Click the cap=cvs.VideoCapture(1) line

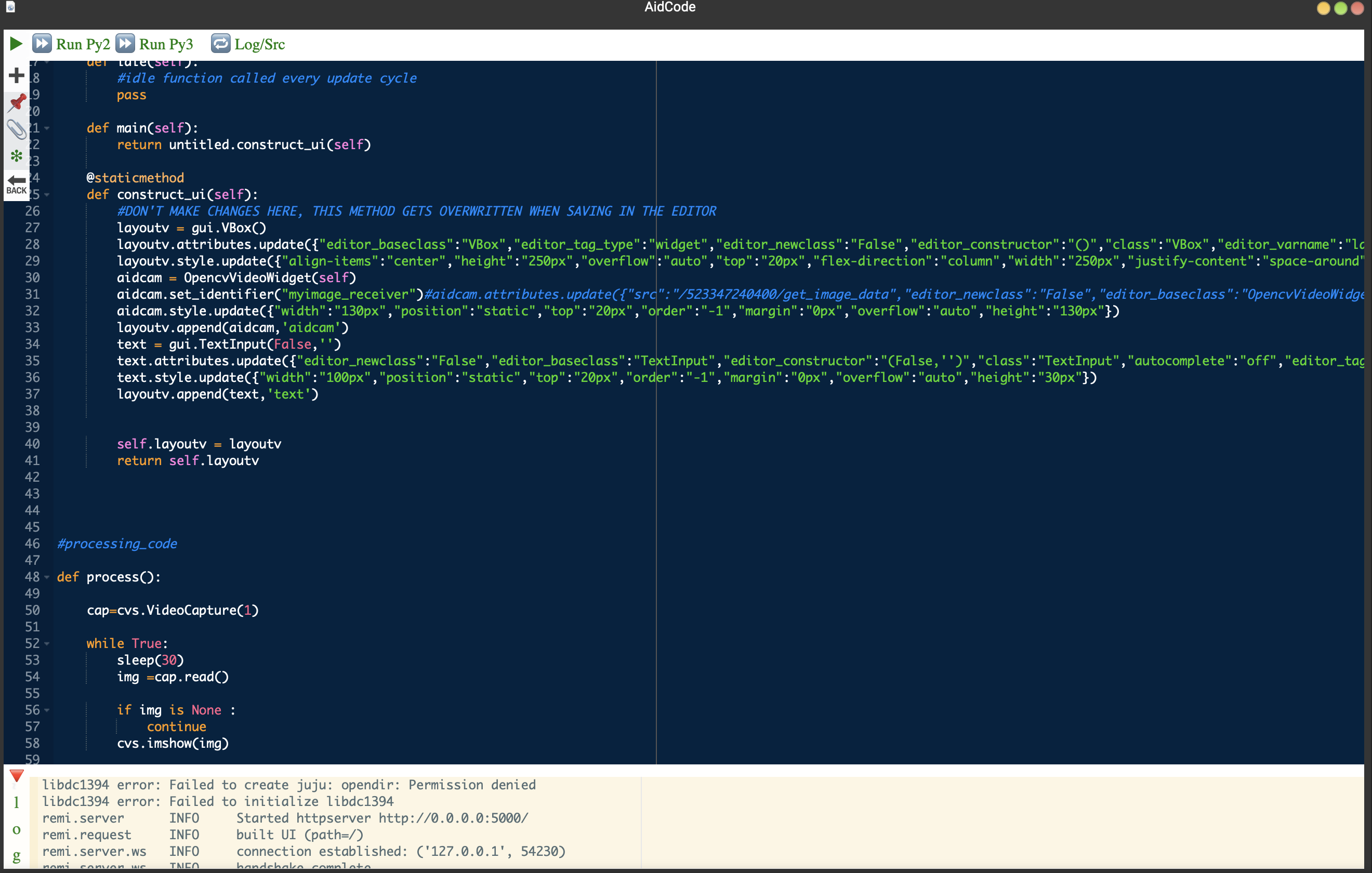pos(173,610)
